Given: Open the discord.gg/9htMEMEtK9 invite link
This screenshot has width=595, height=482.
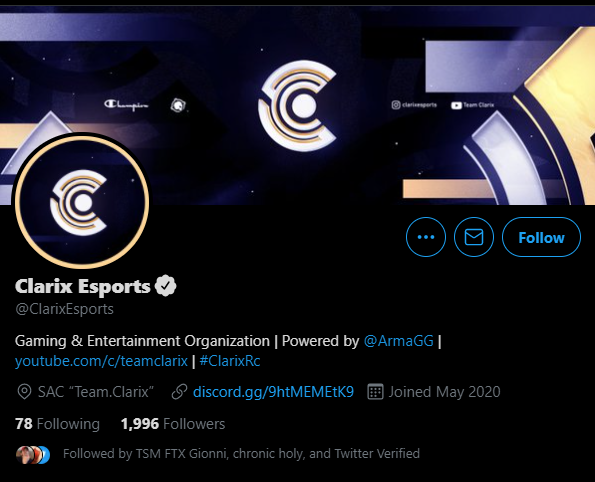Looking at the screenshot, I should pyautogui.click(x=273, y=392).
